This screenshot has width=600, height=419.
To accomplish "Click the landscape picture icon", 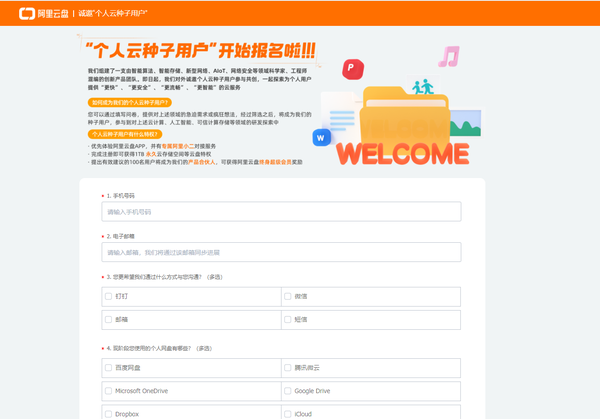I will coord(465,123).
